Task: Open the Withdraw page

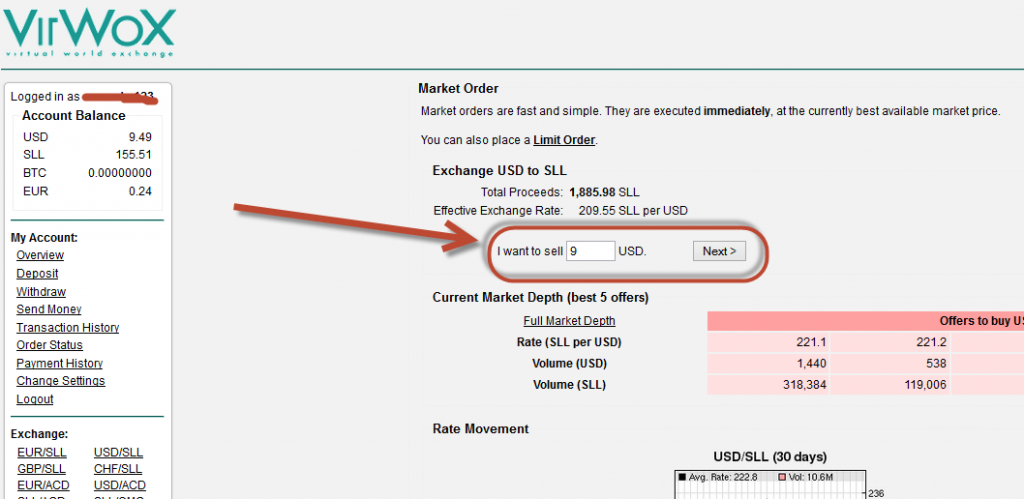Action: (41, 292)
